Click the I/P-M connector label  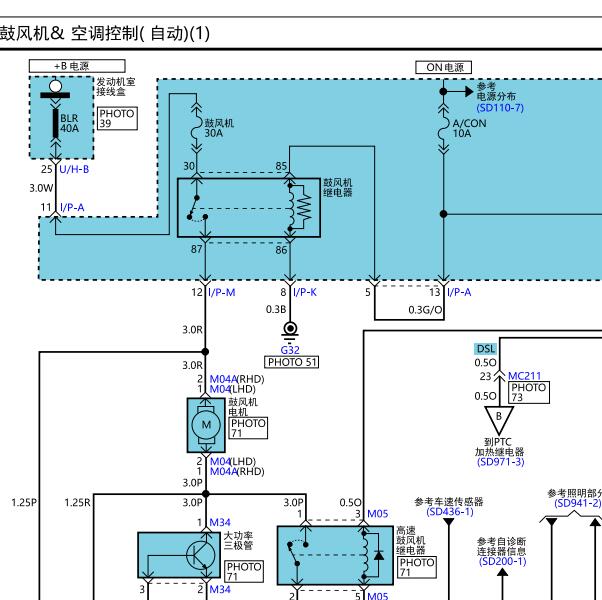click(x=222, y=292)
